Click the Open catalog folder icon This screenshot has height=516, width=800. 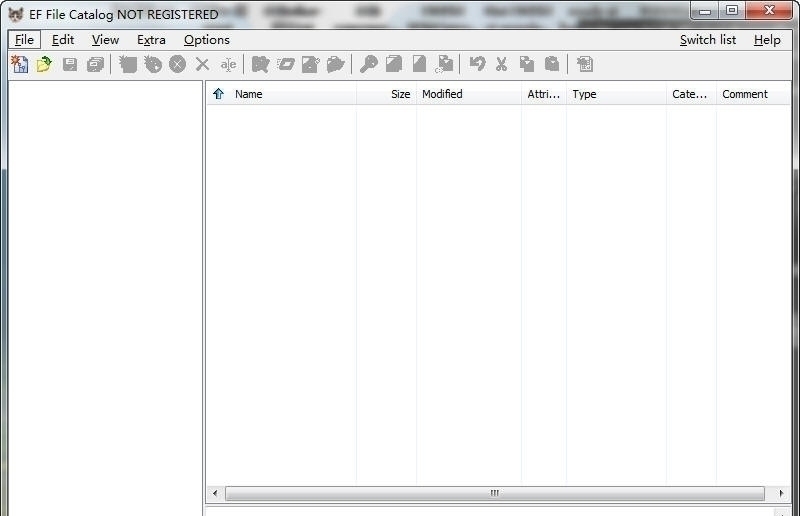pos(44,64)
